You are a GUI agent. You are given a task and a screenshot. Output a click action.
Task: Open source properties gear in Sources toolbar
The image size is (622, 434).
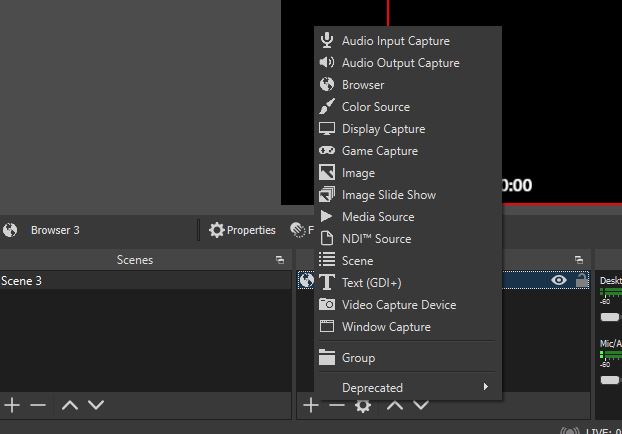coord(363,406)
